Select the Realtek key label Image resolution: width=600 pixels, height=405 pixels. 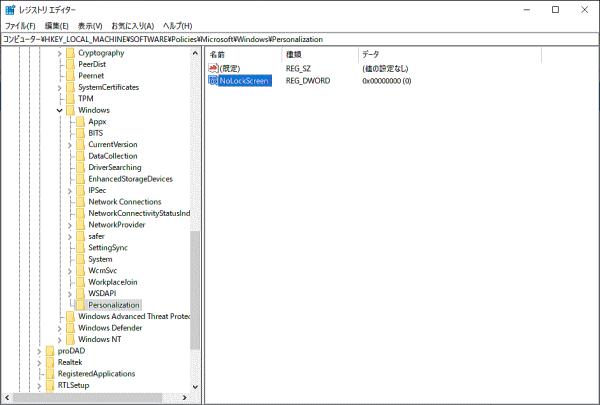click(x=70, y=363)
